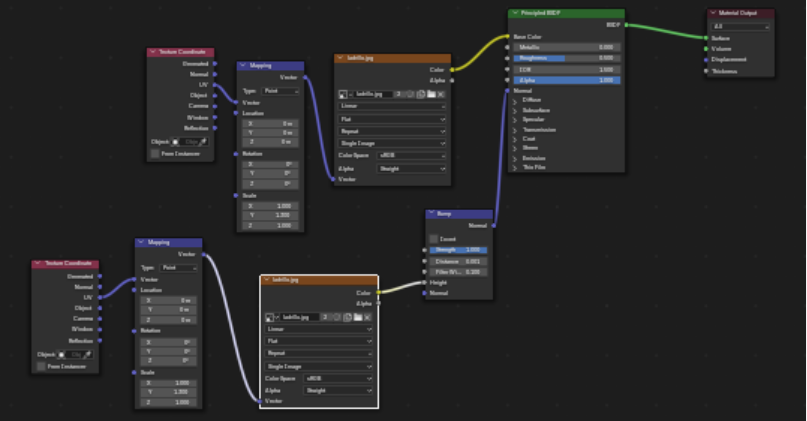This screenshot has height=421, width=807.
Task: Click the Scale Y field in lower Mapping node
Action: click(171, 391)
